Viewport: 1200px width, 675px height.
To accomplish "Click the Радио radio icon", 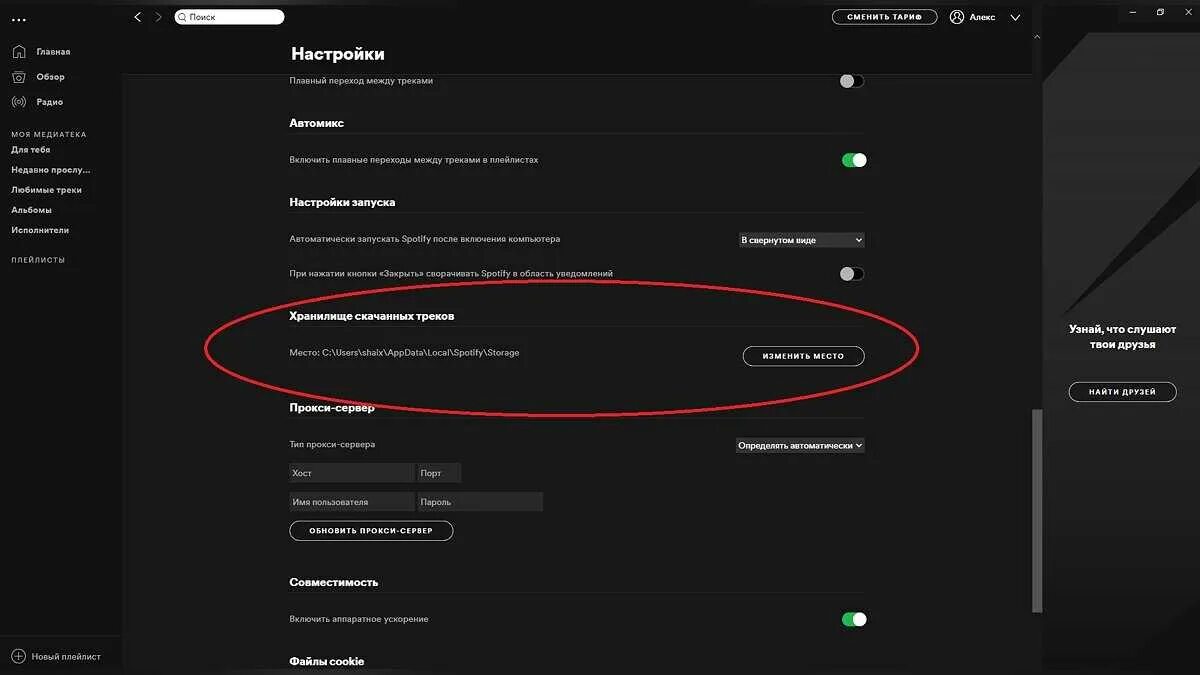I will (x=19, y=102).
